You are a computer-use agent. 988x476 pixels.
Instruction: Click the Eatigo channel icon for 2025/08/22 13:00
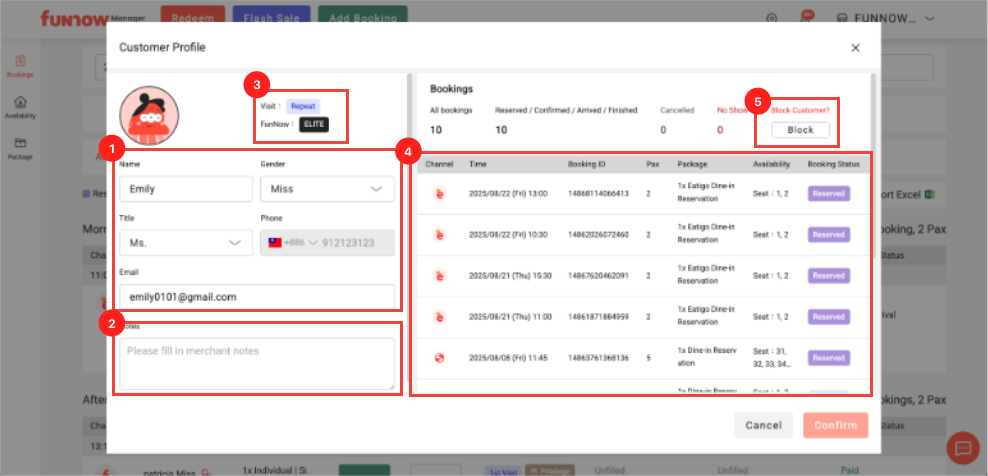pos(439,193)
